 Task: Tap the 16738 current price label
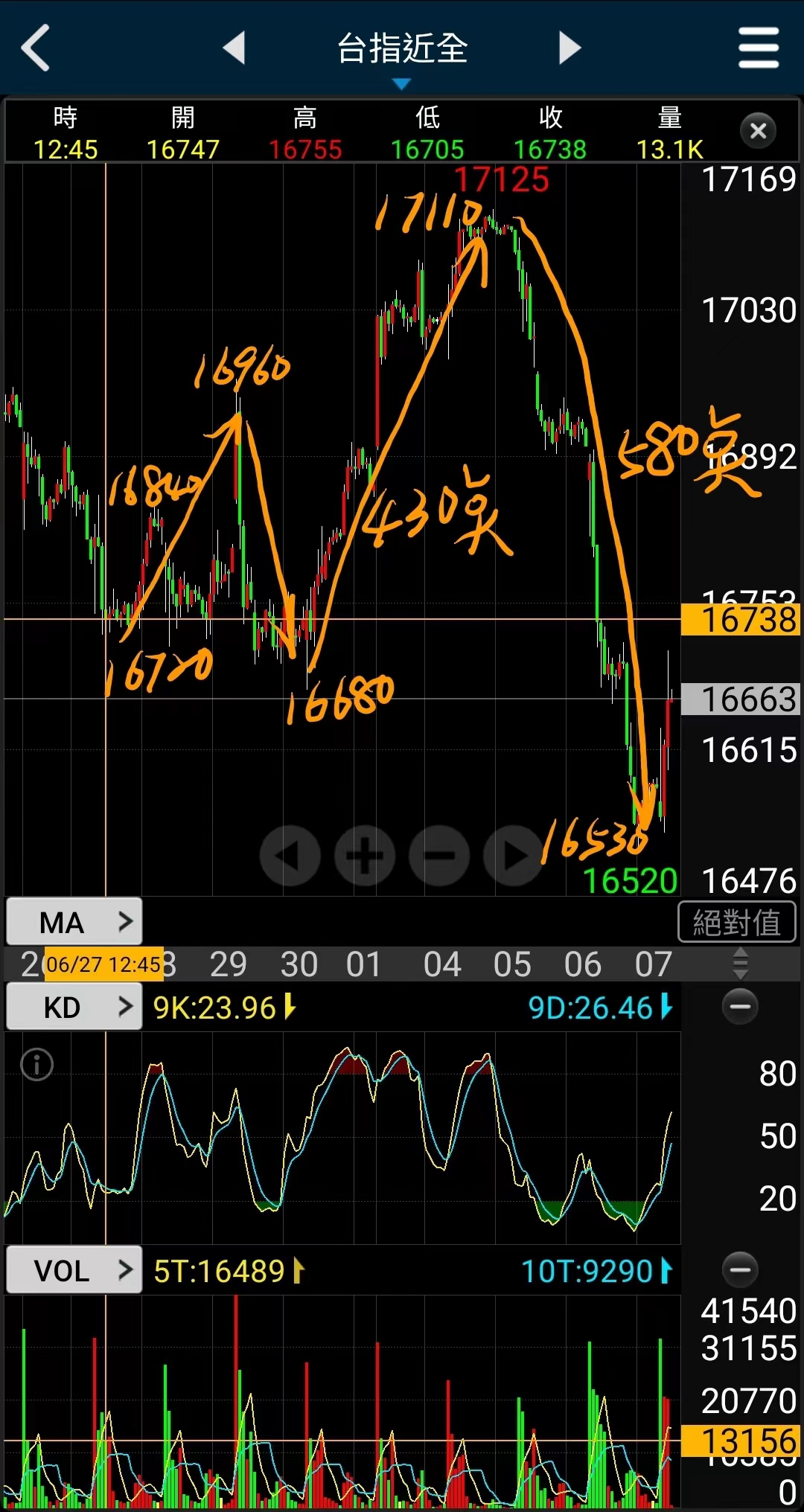tap(741, 620)
